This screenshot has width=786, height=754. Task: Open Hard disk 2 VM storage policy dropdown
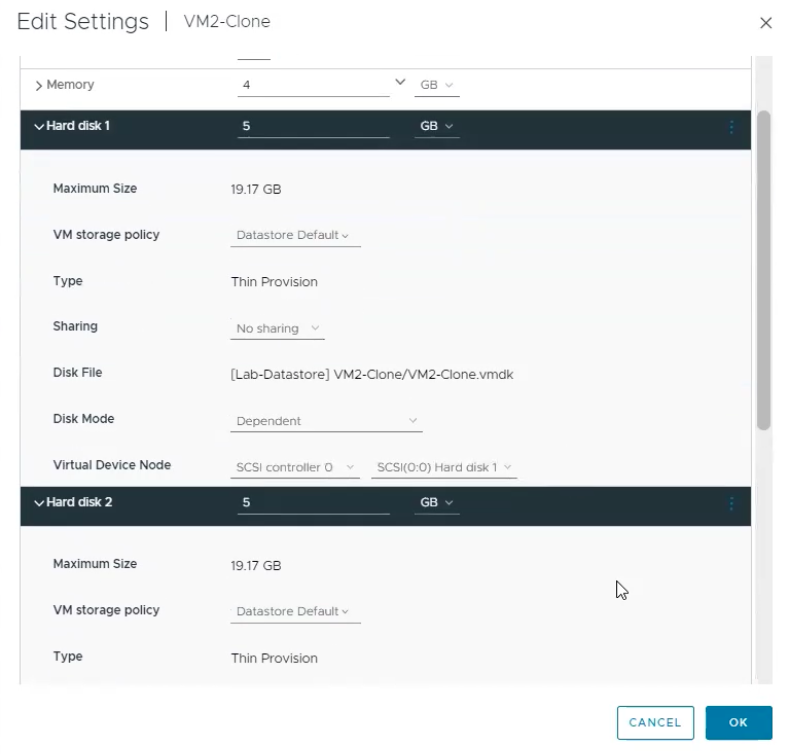tap(294, 611)
